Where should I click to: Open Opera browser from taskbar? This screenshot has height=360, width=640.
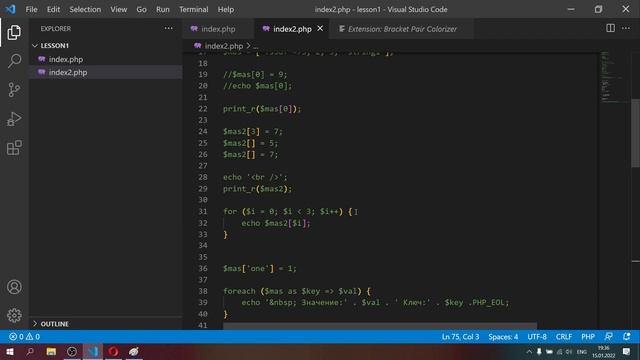point(113,351)
